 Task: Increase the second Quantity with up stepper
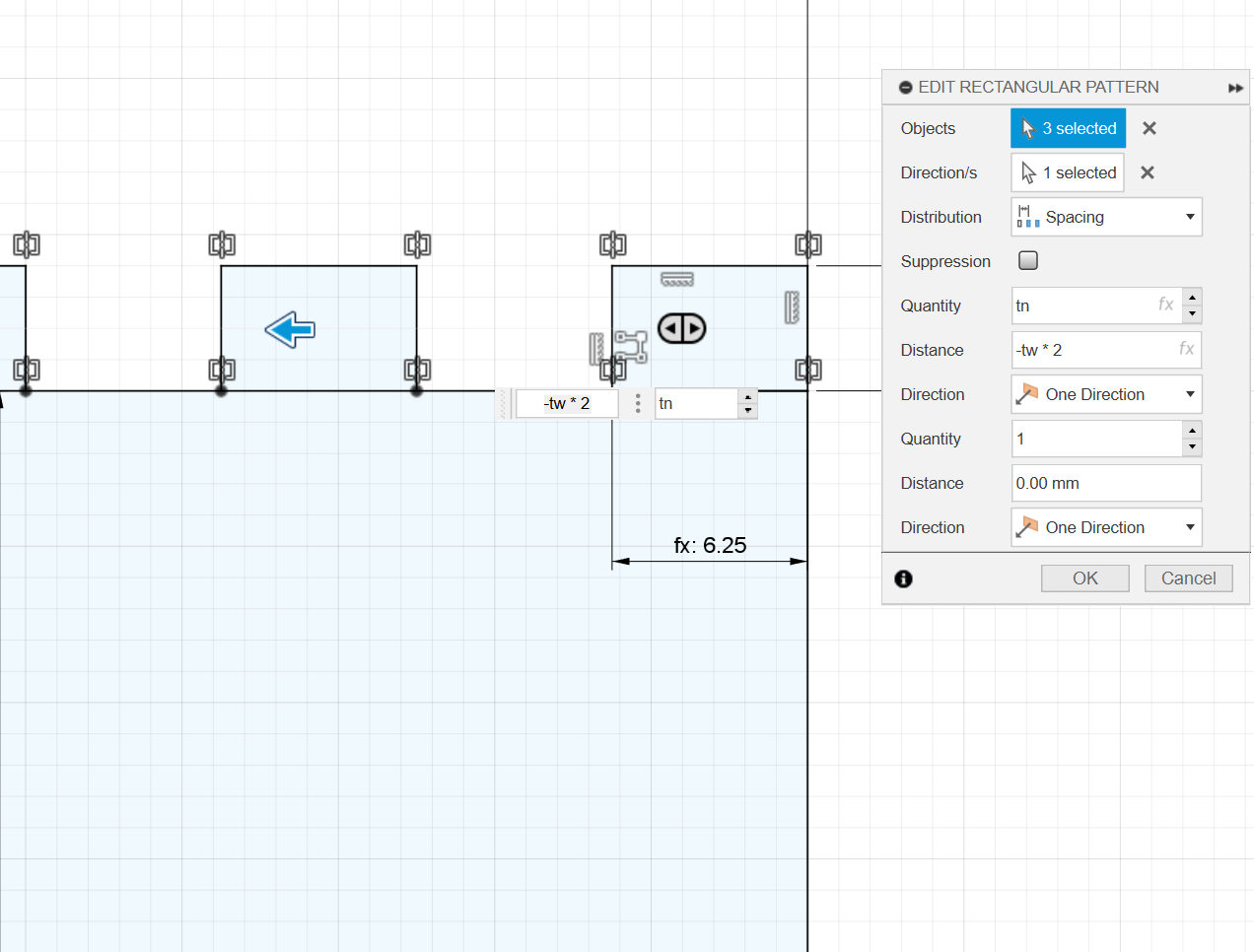[x=1192, y=431]
